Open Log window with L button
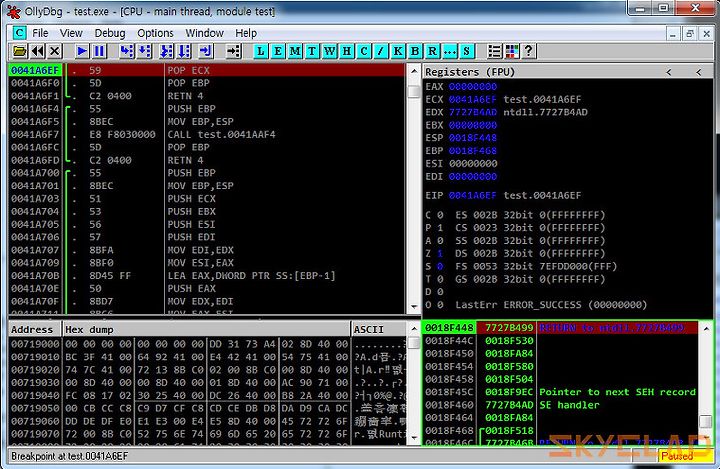The width and height of the screenshot is (720, 469). 260,51
